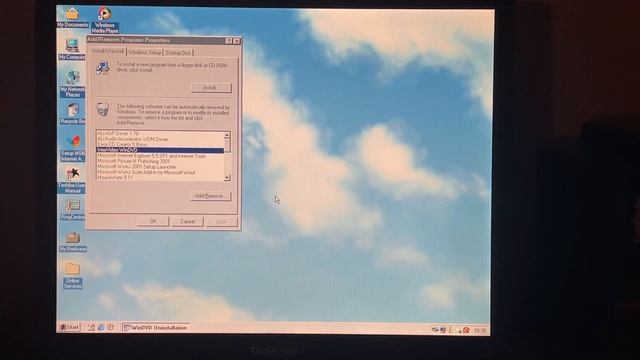Switch to the Startup Disk tab
640x360 pixels.
(178, 53)
